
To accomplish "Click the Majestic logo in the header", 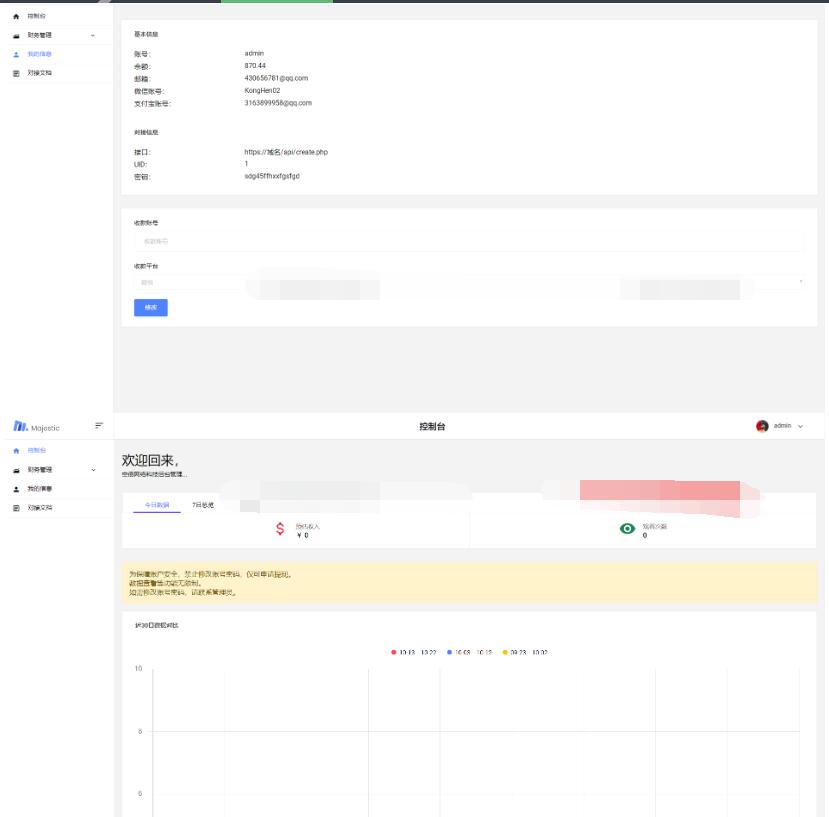I will (x=36, y=427).
